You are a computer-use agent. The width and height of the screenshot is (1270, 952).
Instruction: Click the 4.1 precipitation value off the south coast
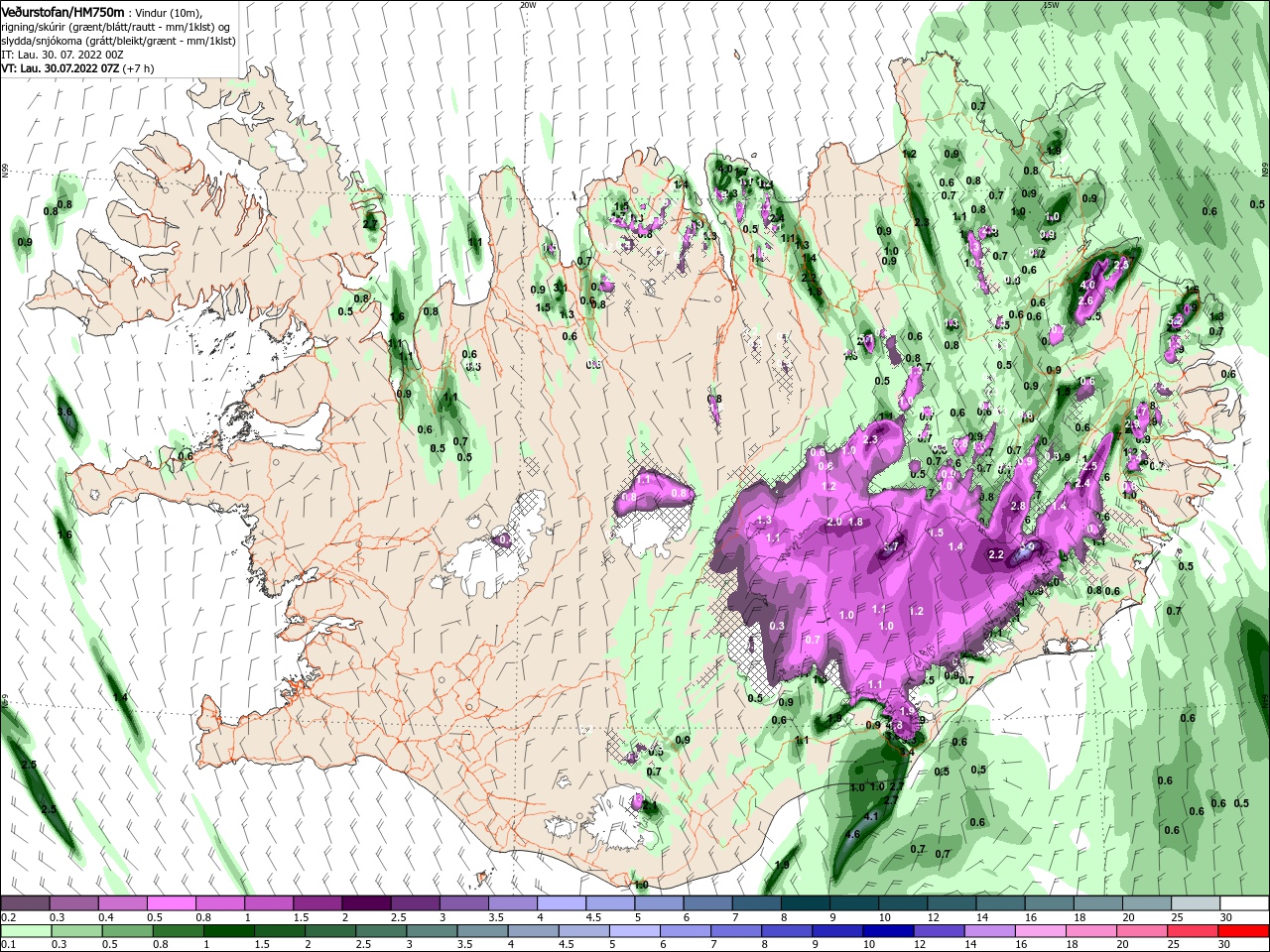pyautogui.click(x=872, y=816)
